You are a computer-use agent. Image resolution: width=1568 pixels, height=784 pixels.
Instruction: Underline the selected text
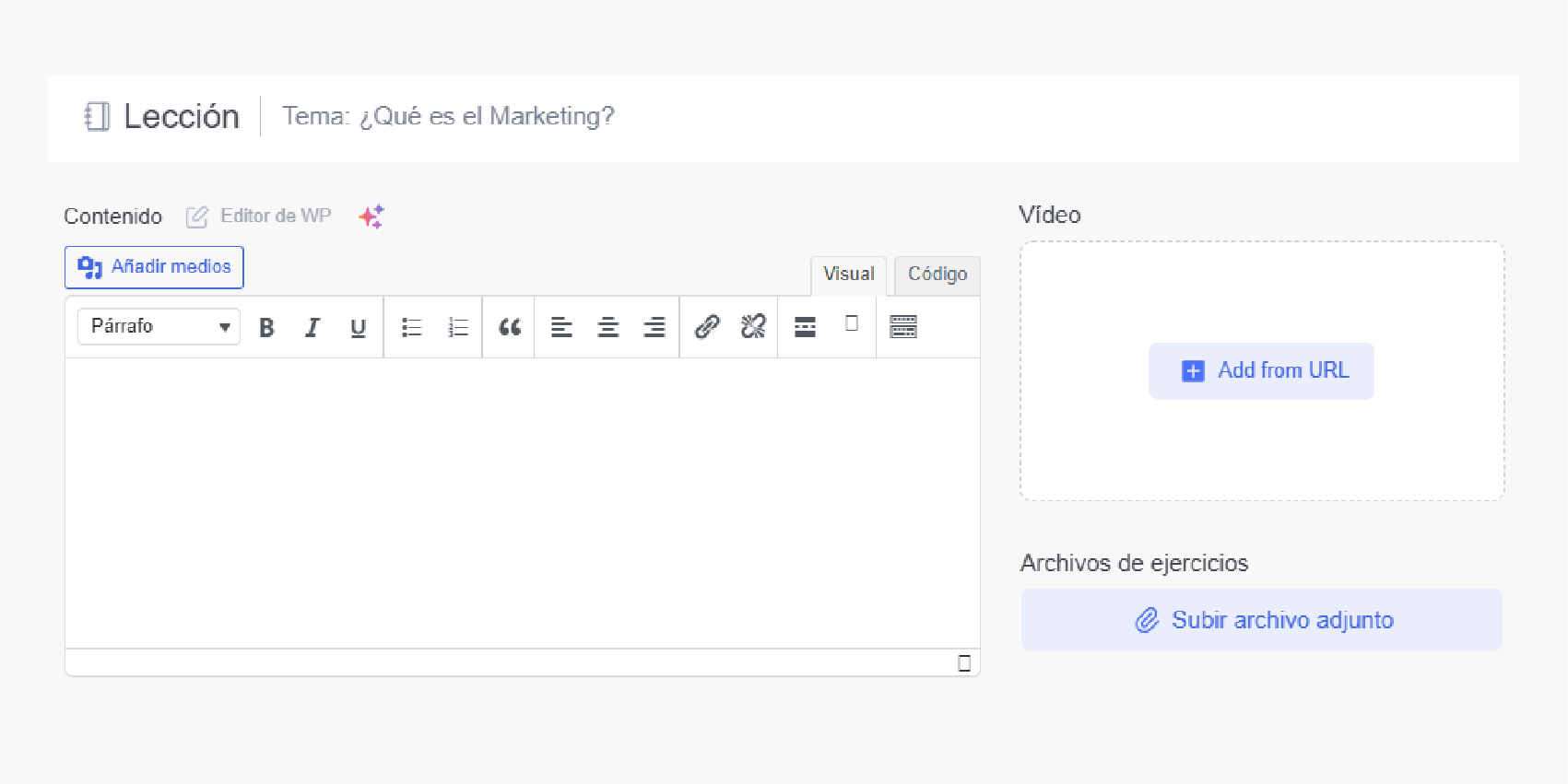pyautogui.click(x=358, y=327)
